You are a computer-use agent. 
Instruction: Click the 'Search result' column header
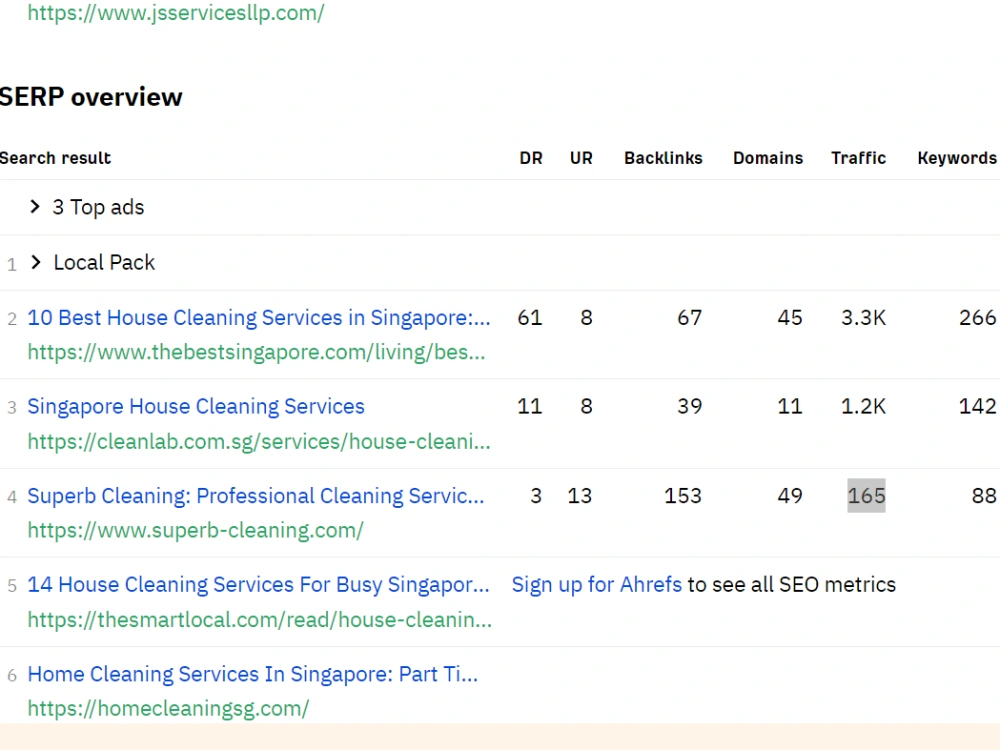55,158
